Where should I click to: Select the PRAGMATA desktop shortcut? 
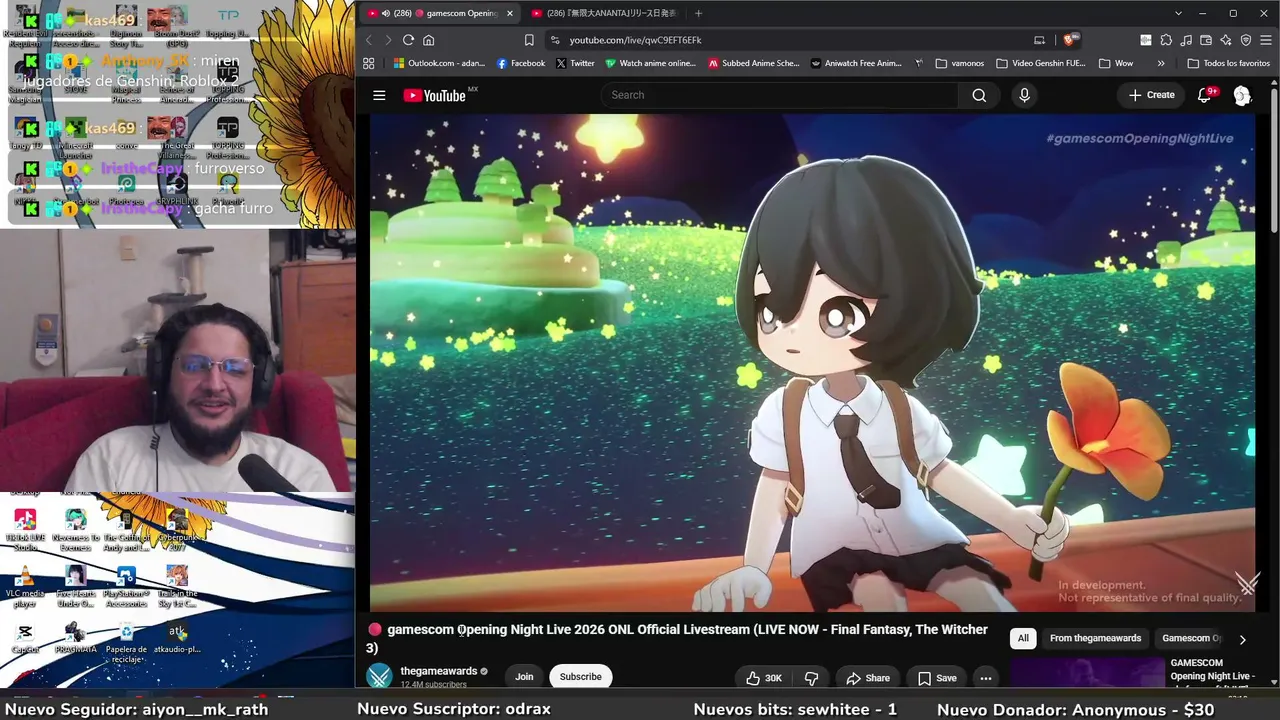tap(76, 638)
